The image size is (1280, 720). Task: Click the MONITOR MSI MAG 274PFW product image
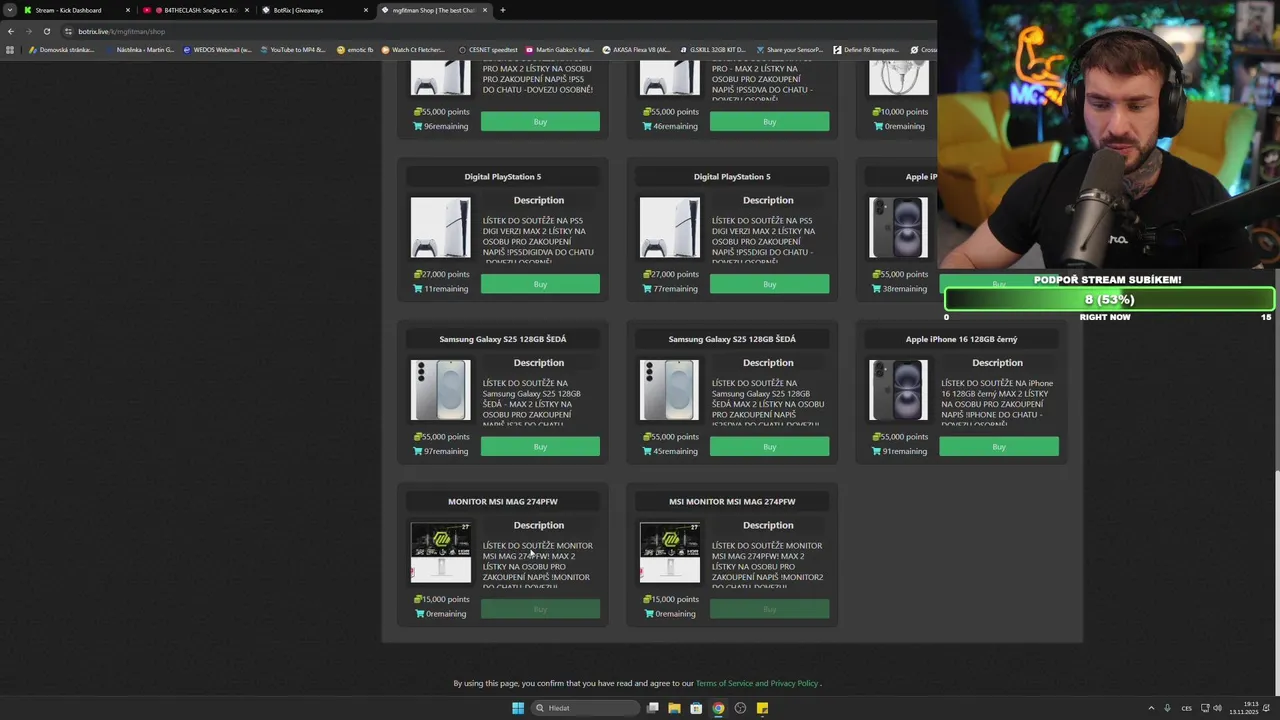tap(440, 552)
